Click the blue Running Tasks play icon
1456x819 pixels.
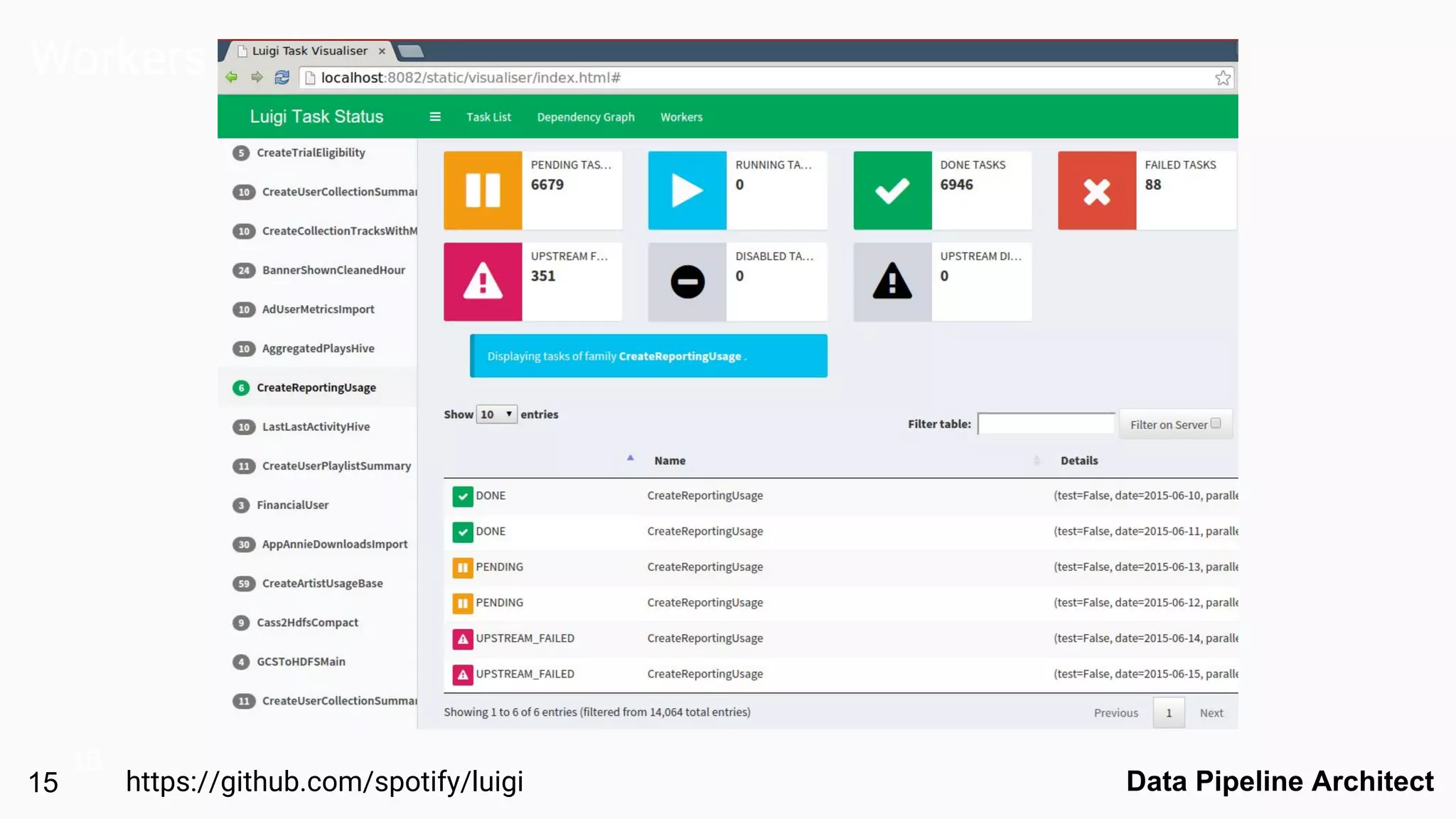(687, 191)
